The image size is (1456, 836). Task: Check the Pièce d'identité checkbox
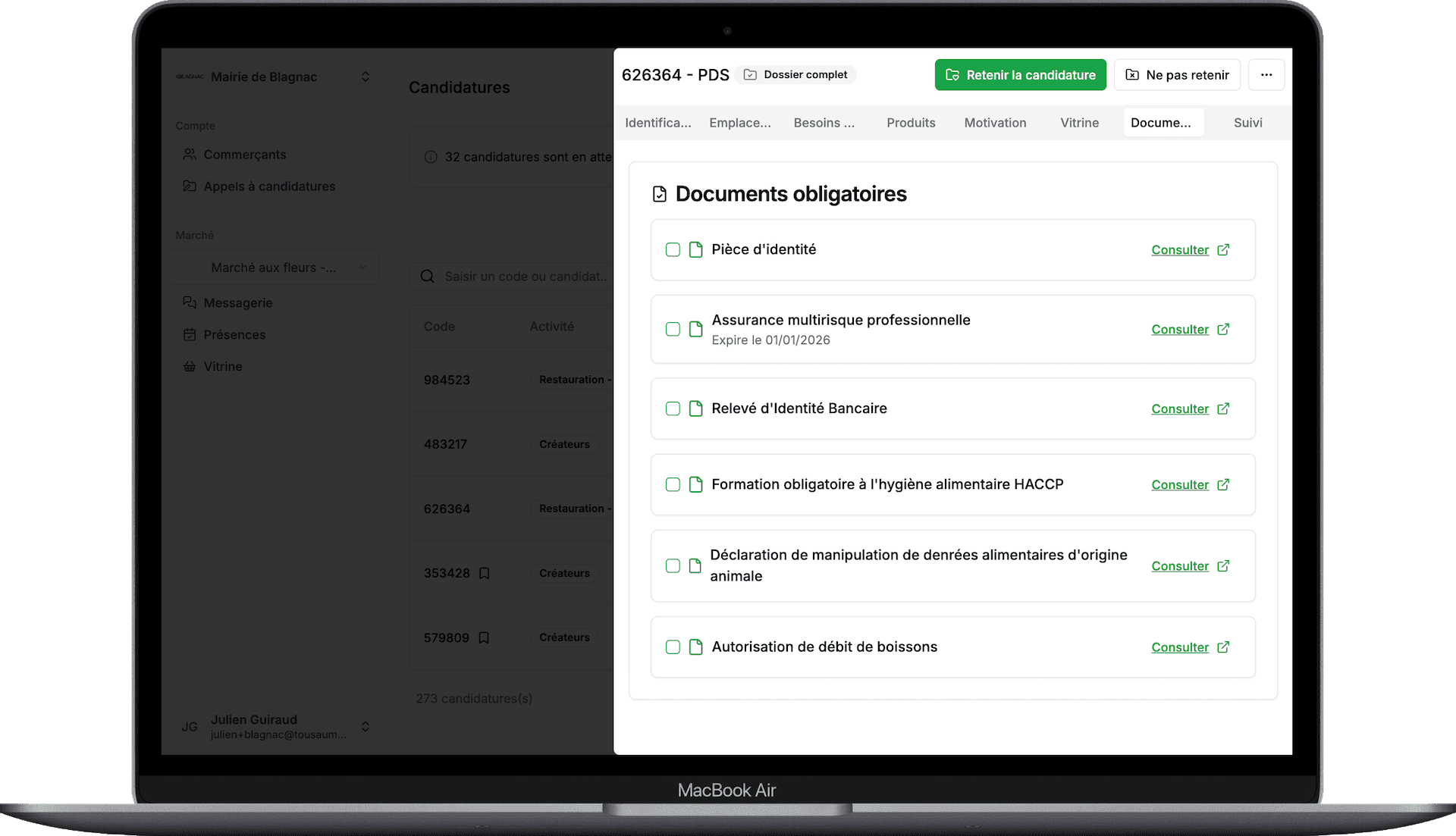pyautogui.click(x=673, y=249)
